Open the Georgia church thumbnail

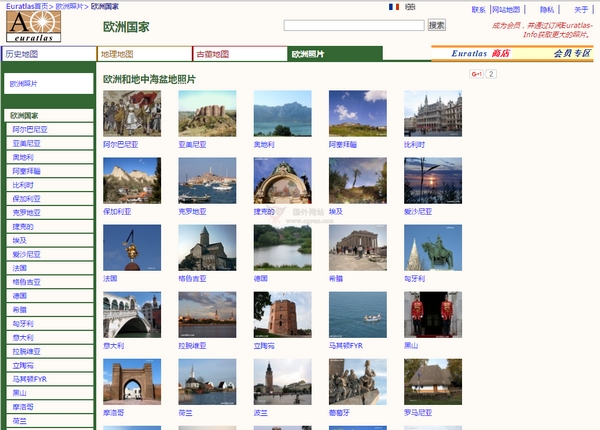pos(207,248)
